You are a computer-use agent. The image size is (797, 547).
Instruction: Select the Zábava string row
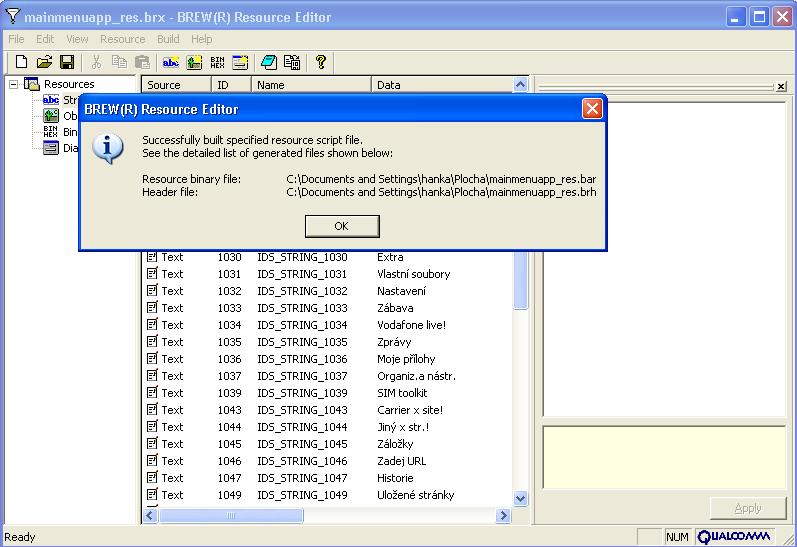(x=325, y=308)
